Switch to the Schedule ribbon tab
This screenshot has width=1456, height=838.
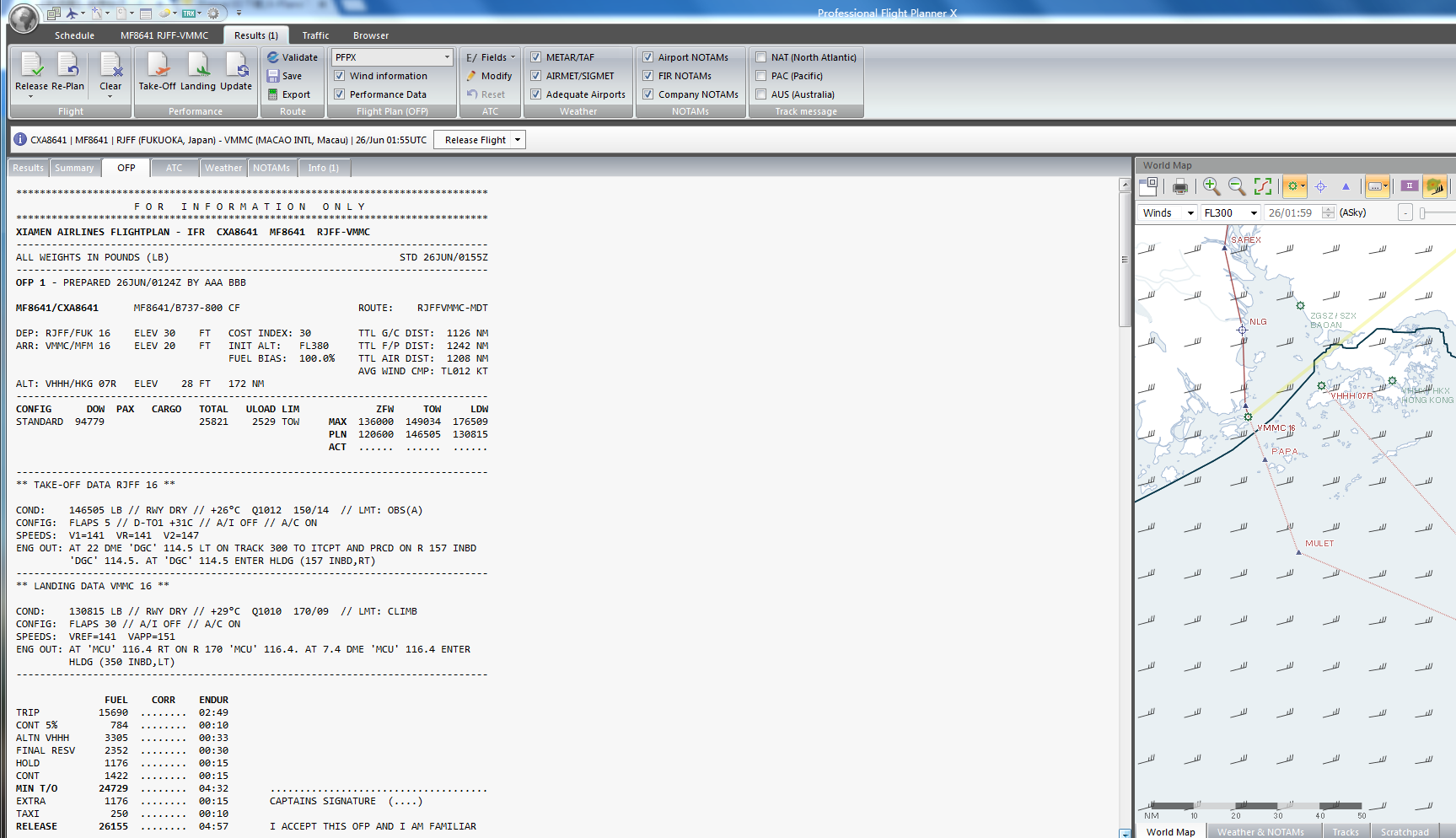point(74,35)
